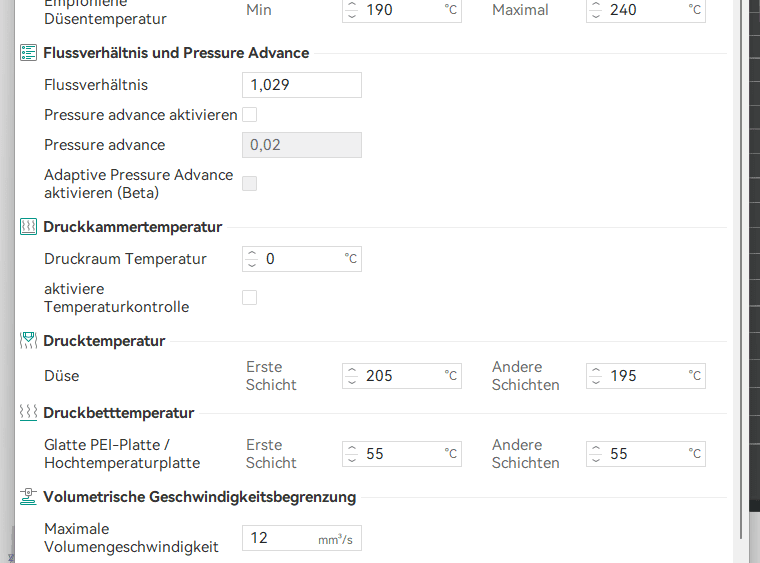
Task: Click the PEI-Platte Andere Schichten stepper arrows
Action: [x=596, y=454]
